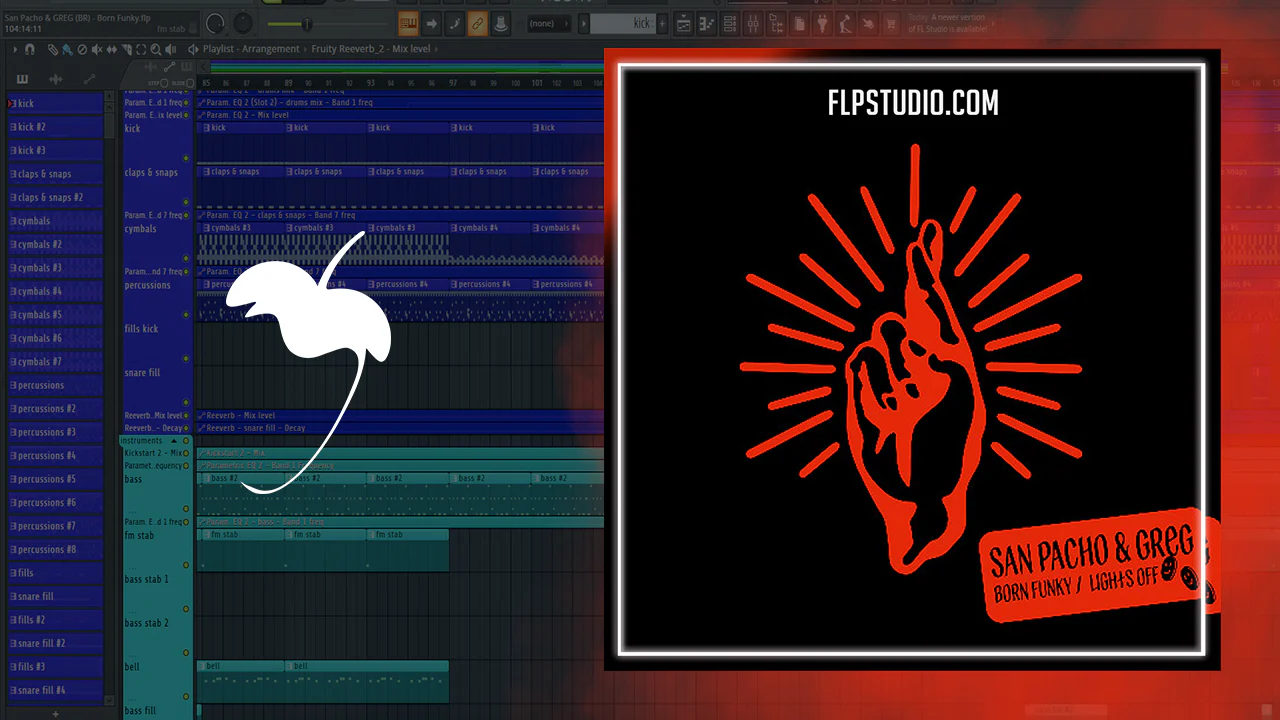Viewport: 1280px width, 720px height.
Task: Open the newer version available notification
Action: (x=947, y=23)
